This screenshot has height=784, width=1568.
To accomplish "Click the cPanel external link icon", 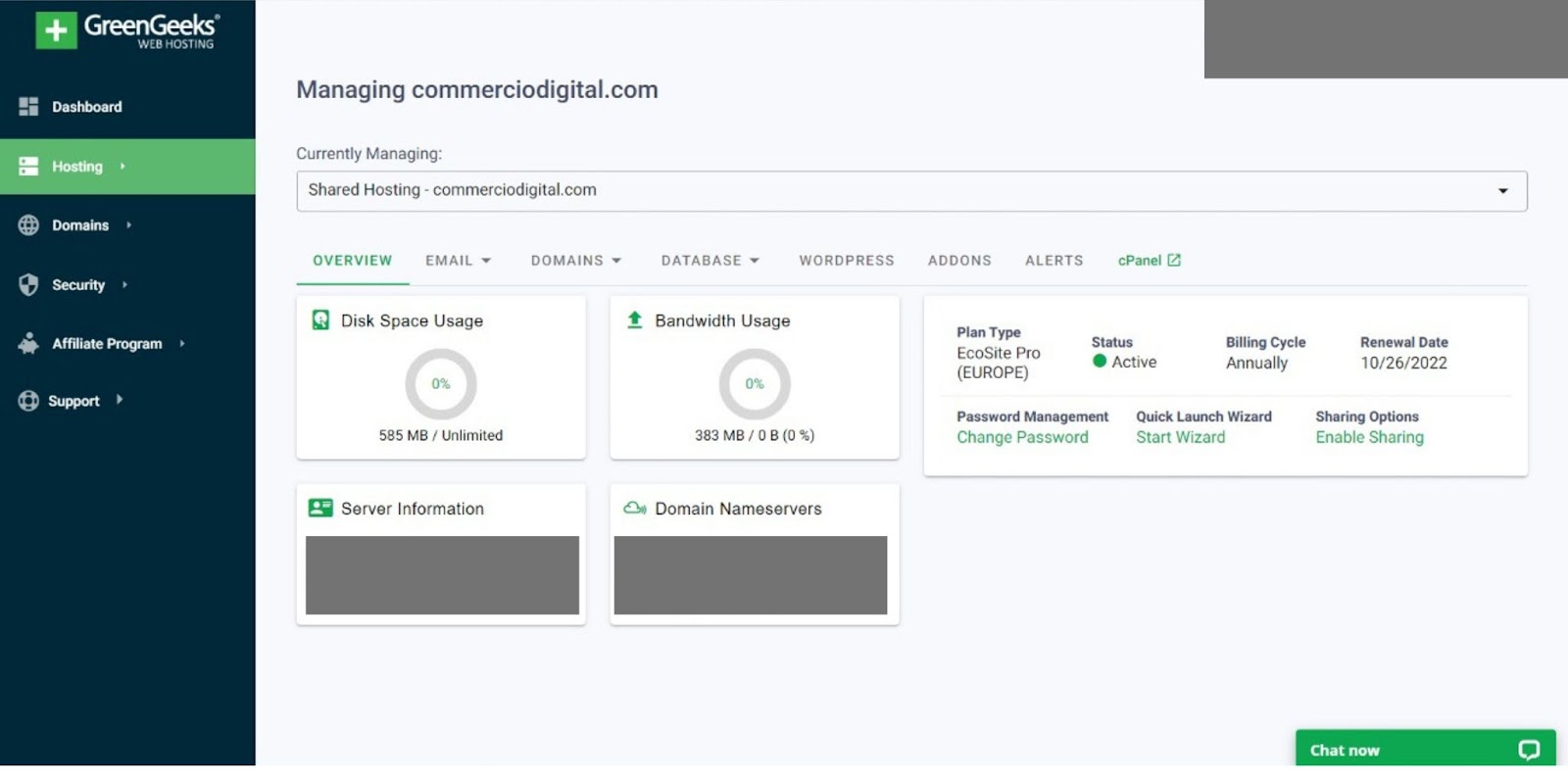I will pyautogui.click(x=1174, y=260).
